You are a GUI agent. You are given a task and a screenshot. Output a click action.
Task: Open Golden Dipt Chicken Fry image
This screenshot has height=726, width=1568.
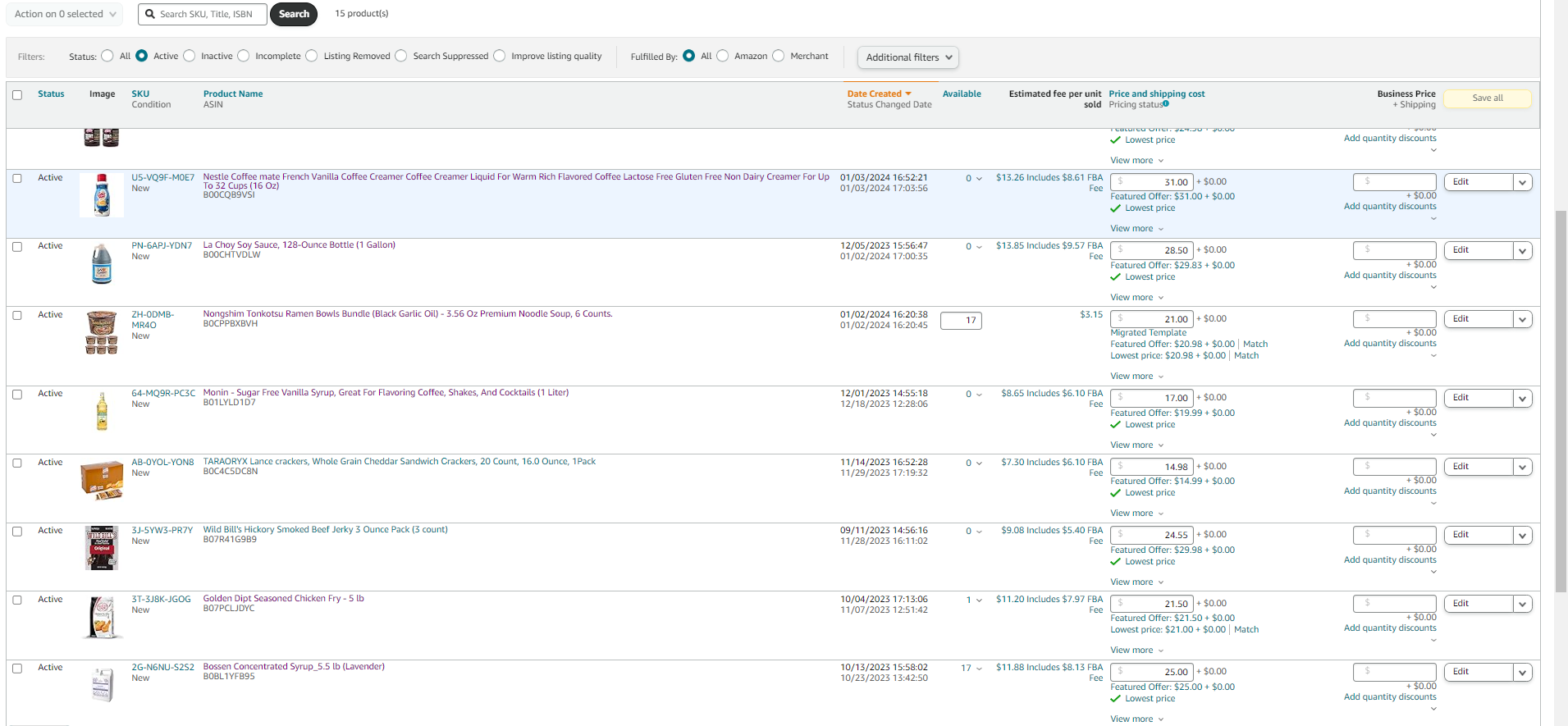102,617
